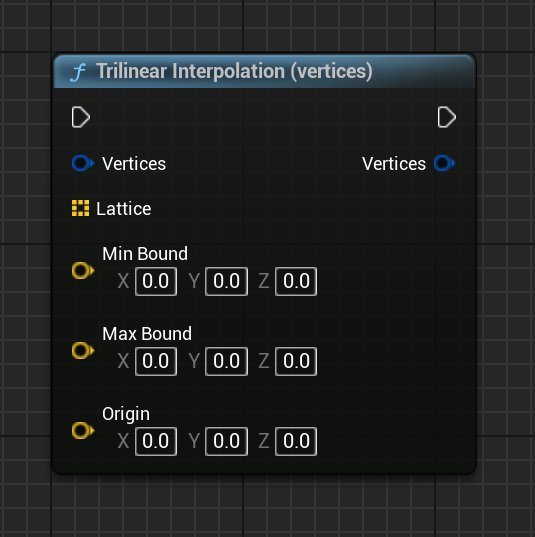Click Origin X value field

click(x=156, y=441)
